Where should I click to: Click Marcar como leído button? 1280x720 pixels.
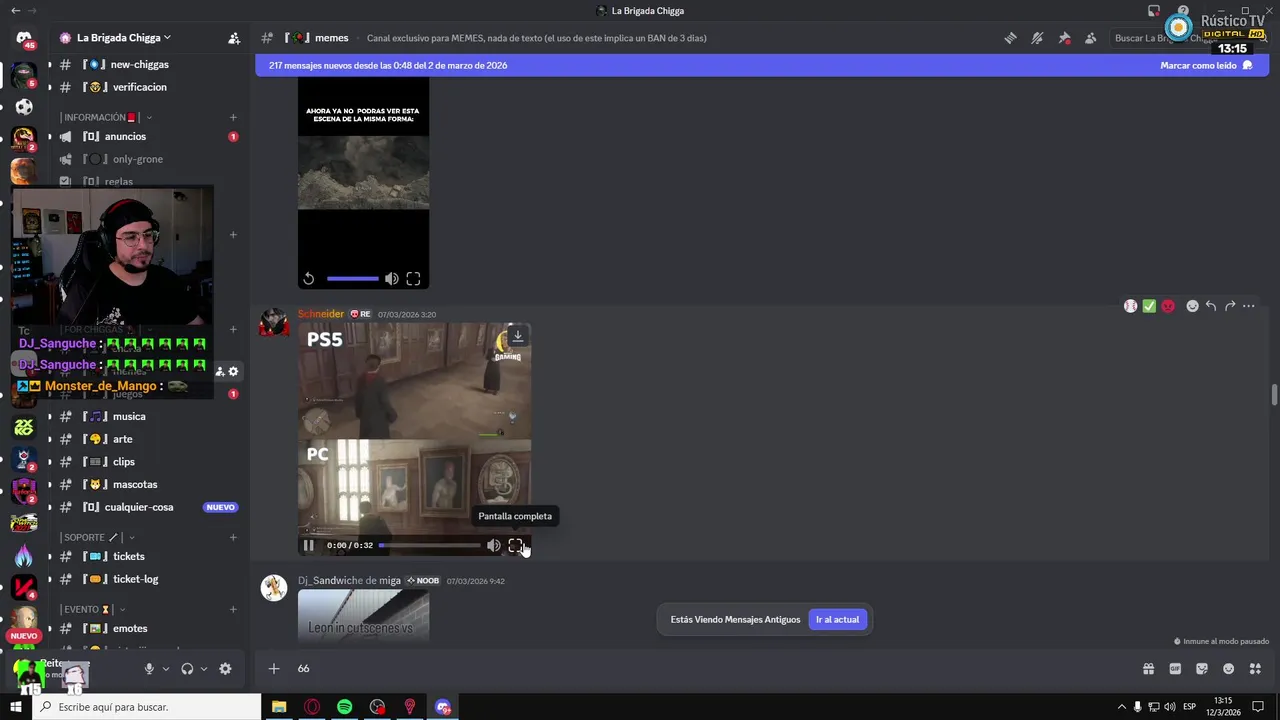[x=1206, y=65]
